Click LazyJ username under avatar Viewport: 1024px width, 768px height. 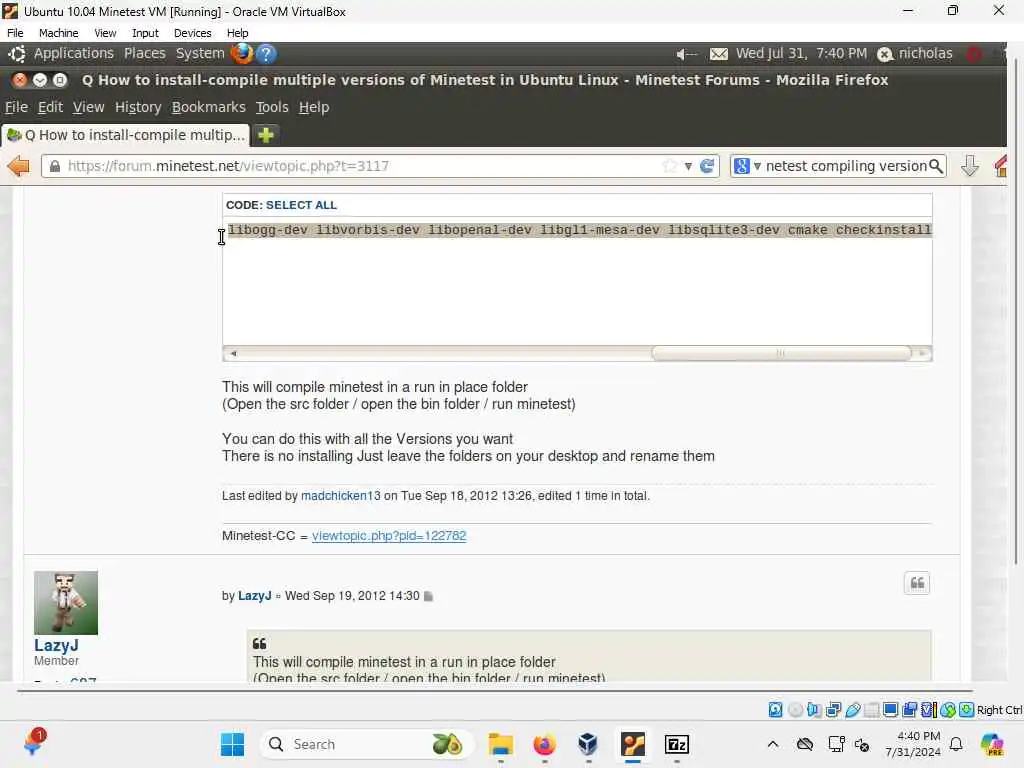point(56,645)
